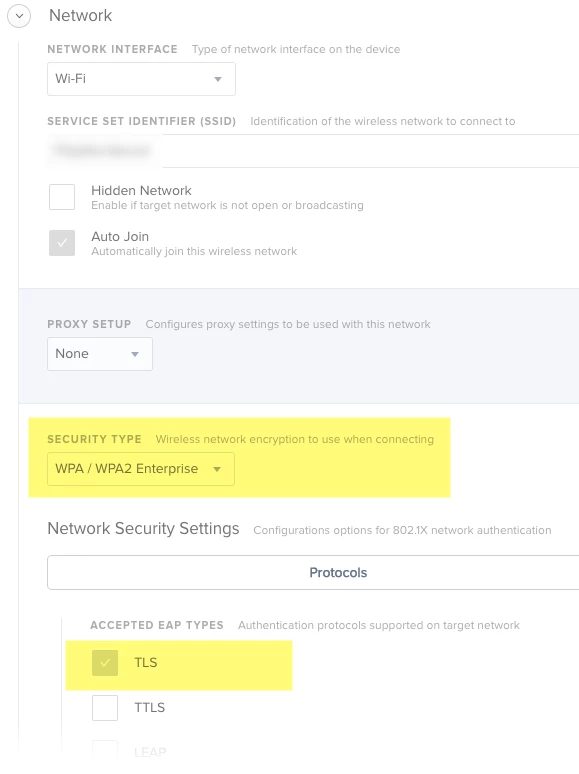The image size is (579, 774).
Task: Enable the Hidden Network checkbox
Action: (62, 197)
